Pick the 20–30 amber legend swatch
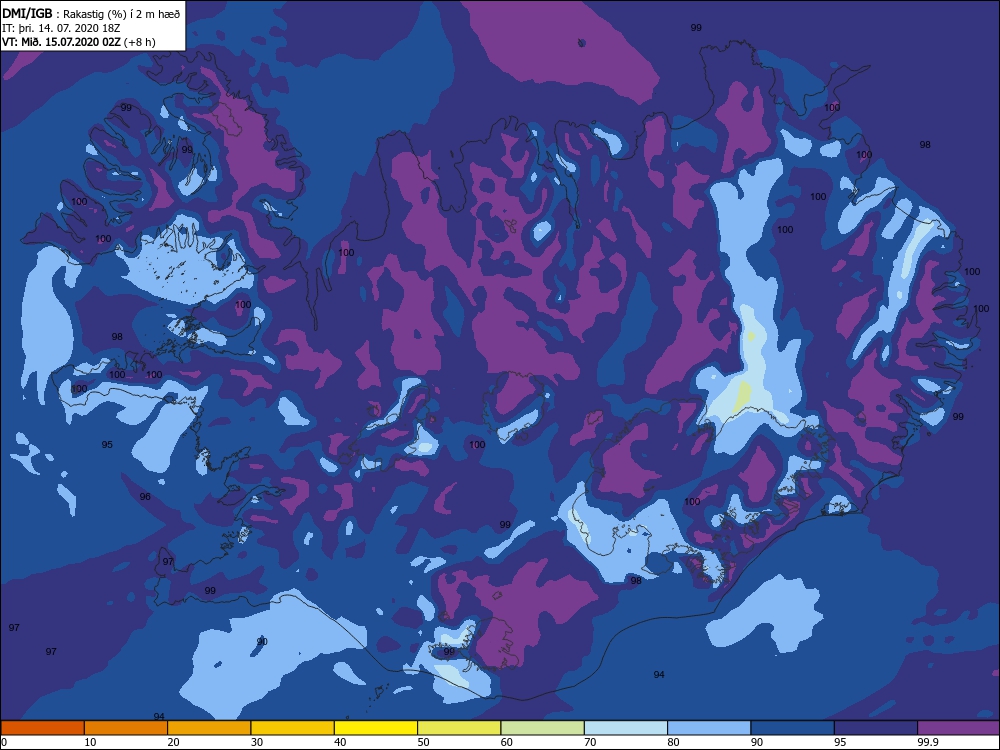 tap(209, 728)
